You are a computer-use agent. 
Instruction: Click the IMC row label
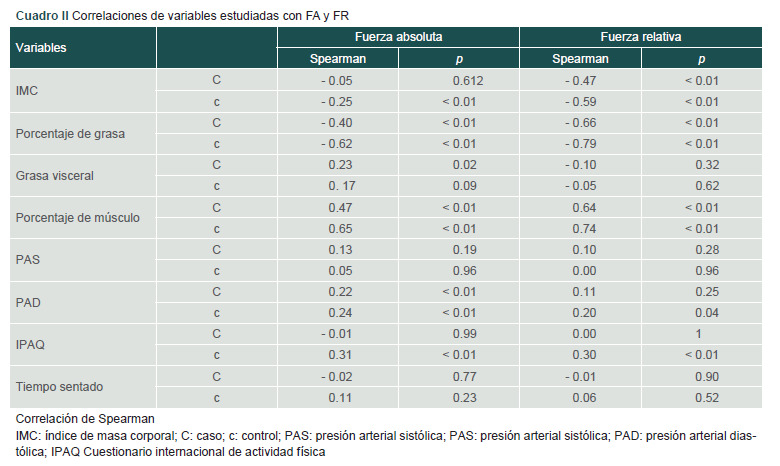(x=29, y=90)
